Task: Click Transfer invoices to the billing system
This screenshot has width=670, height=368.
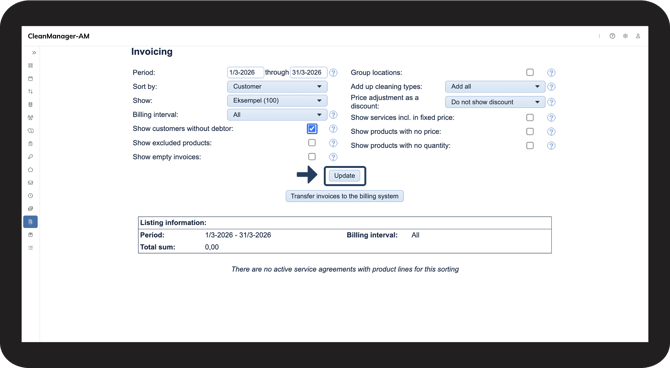Action: 344,196
